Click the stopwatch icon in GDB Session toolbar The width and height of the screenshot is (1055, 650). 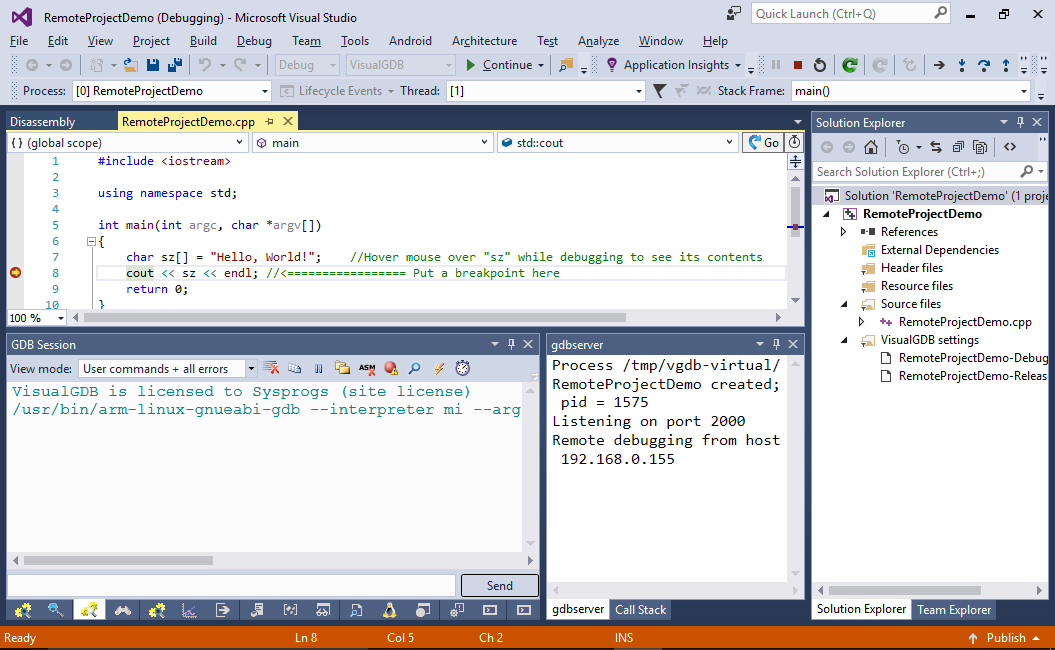coord(462,368)
